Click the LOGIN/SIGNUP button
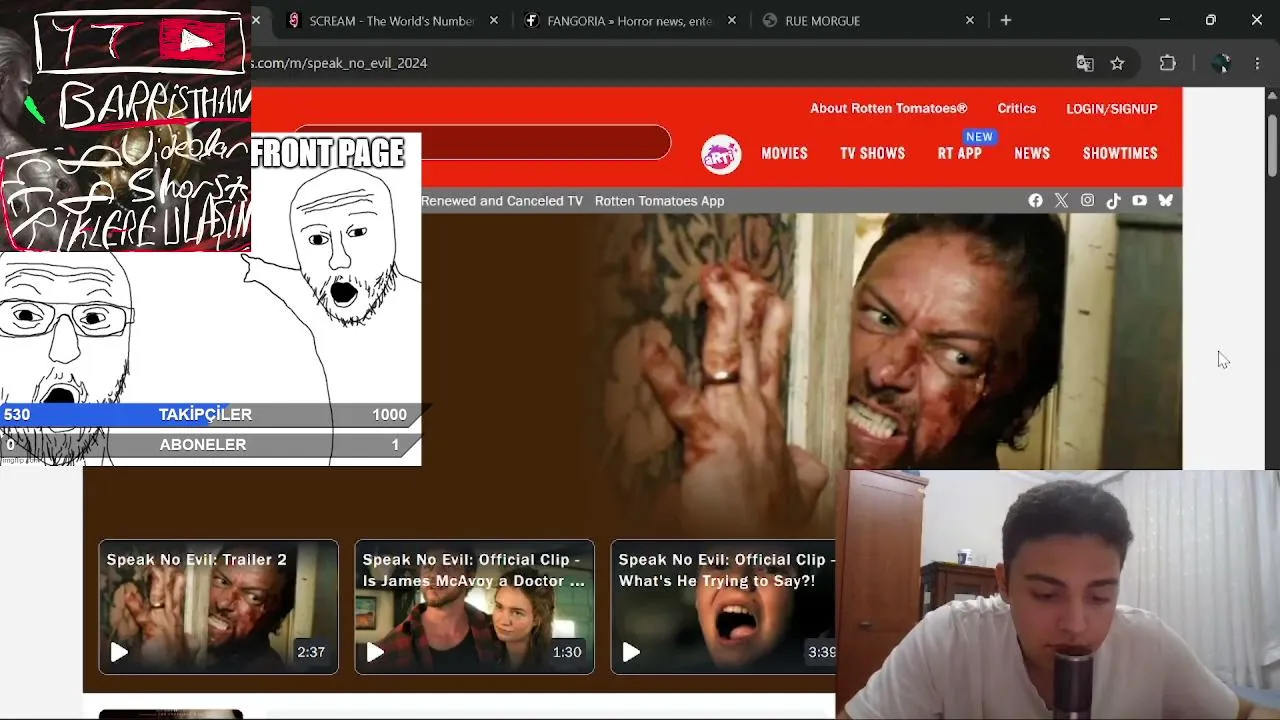This screenshot has height=720, width=1280. [1112, 109]
